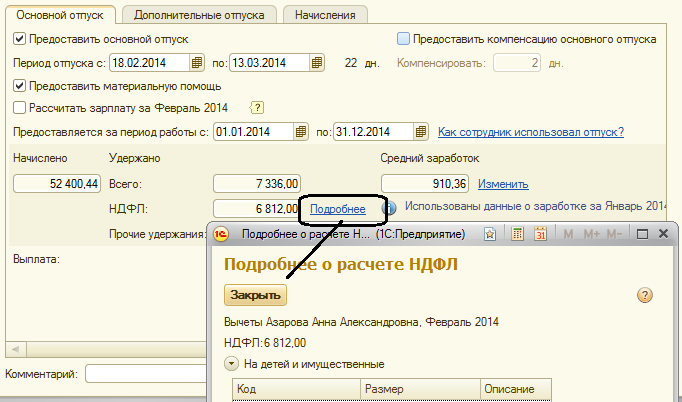This screenshot has width=682, height=402.
Task: Click the M memory button in popup title bar
Action: pos(568,234)
